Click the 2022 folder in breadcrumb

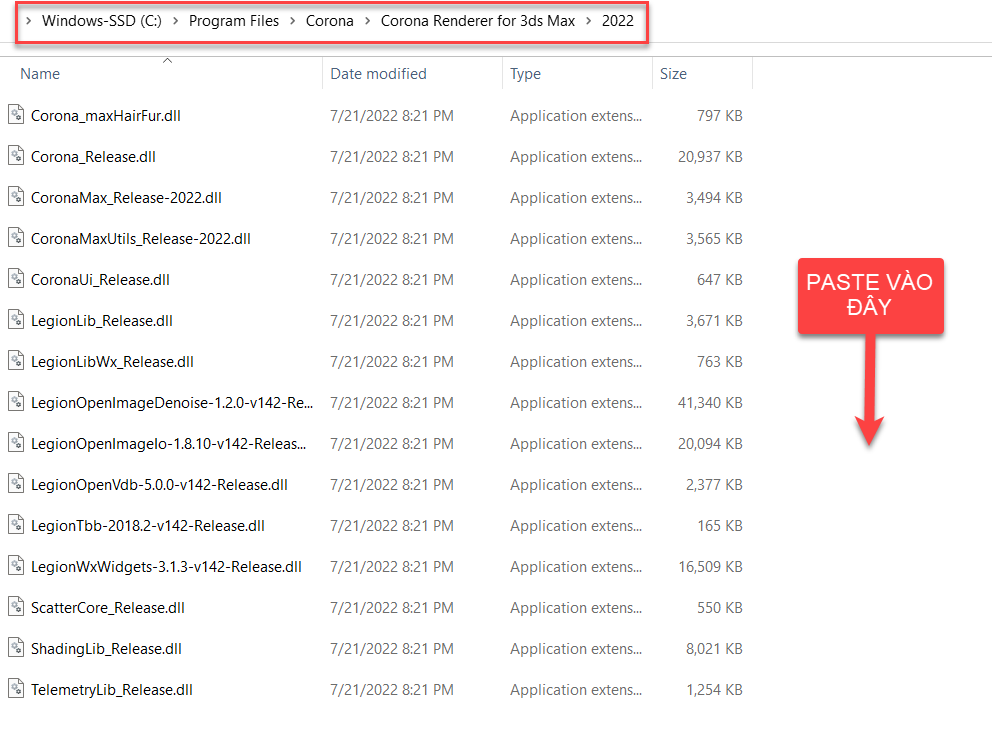617,21
